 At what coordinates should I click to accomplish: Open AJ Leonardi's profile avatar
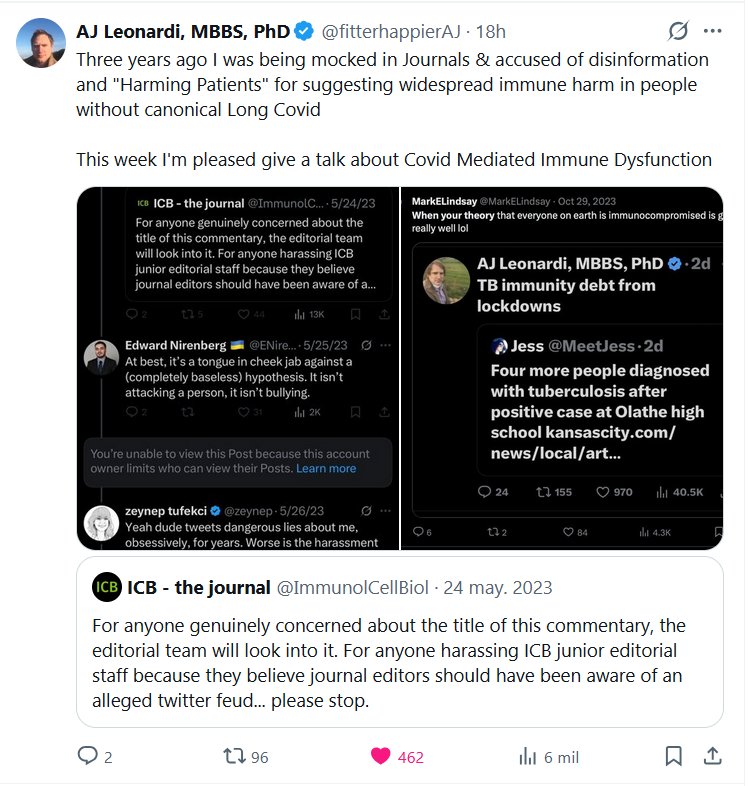[x=40, y=43]
